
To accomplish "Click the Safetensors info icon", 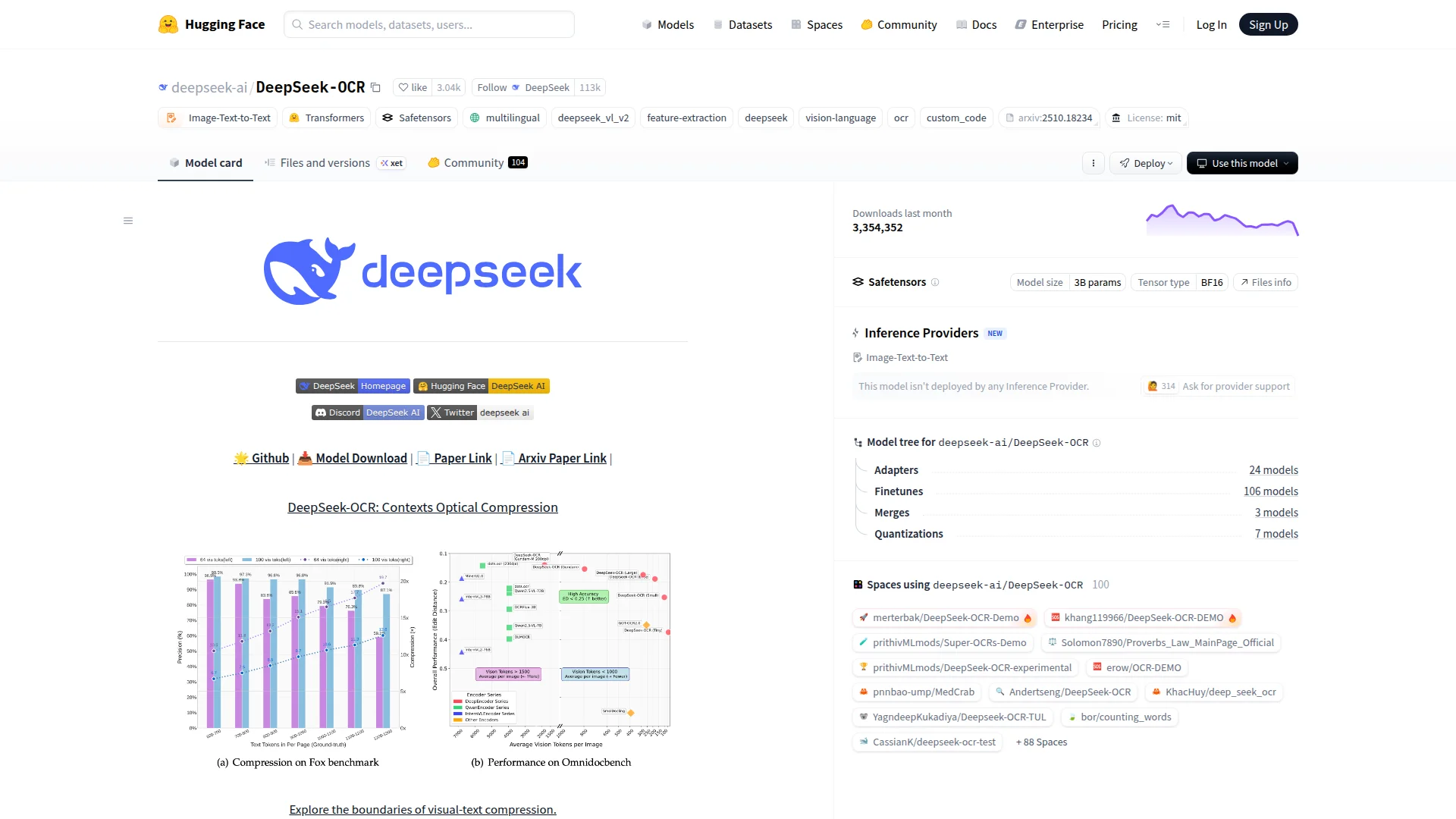I will [x=936, y=282].
